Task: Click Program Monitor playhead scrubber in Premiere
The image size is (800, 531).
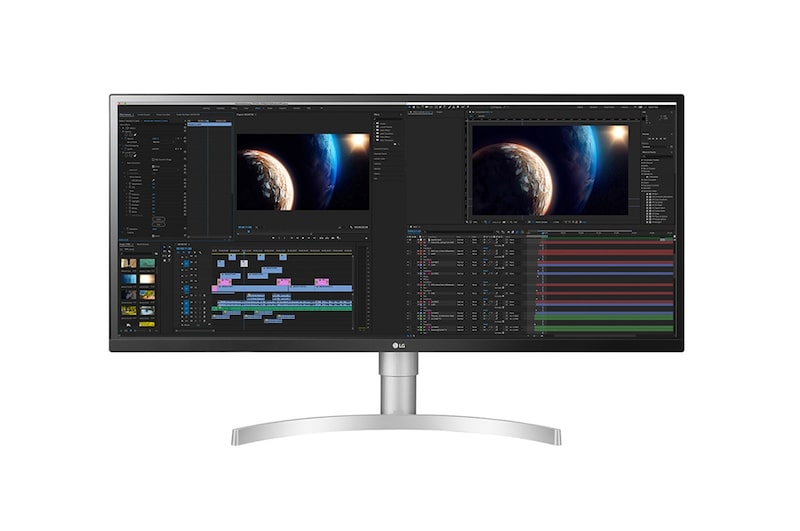Action: [x=248, y=231]
